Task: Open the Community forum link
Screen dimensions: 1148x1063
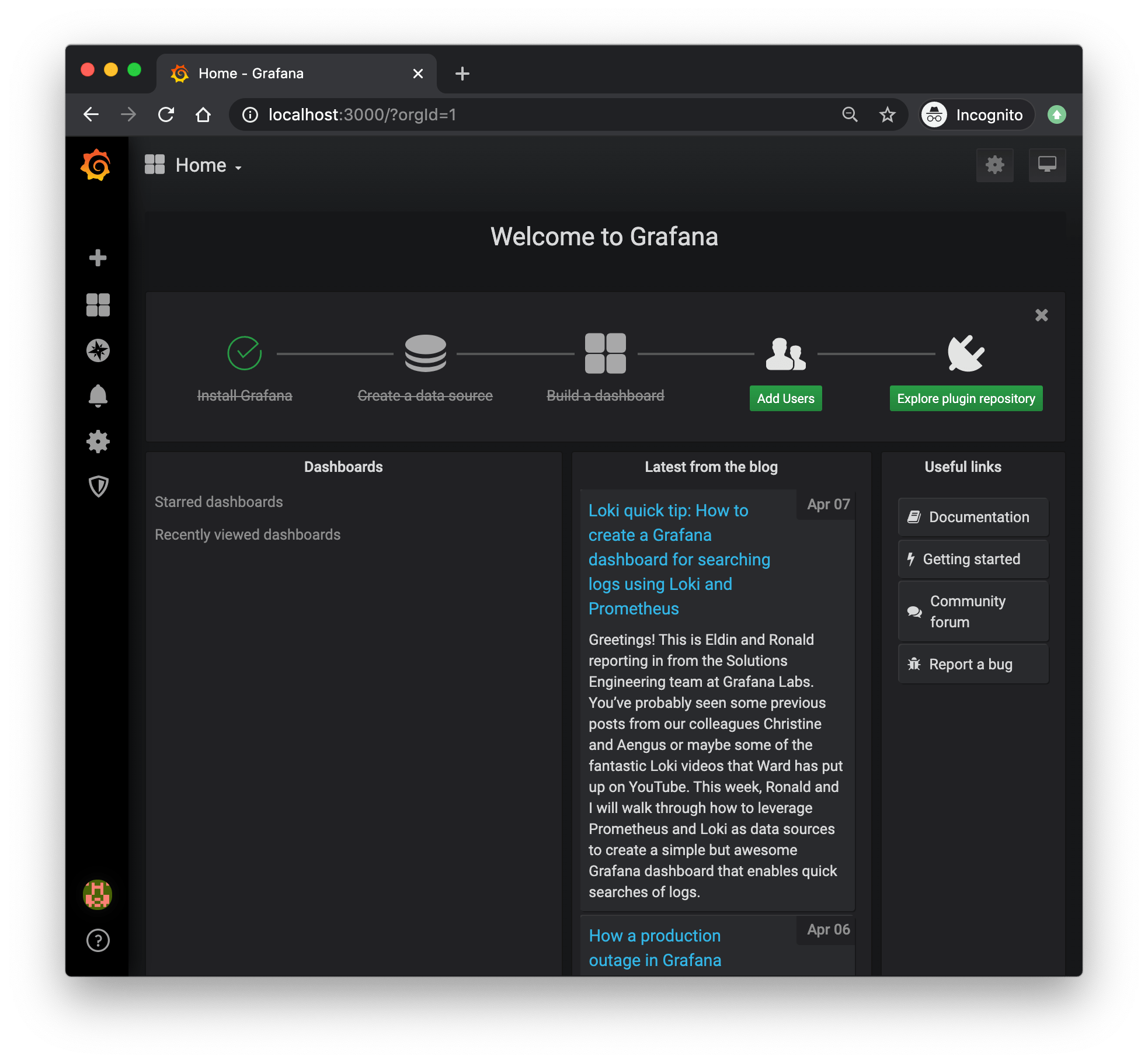Action: tap(973, 612)
